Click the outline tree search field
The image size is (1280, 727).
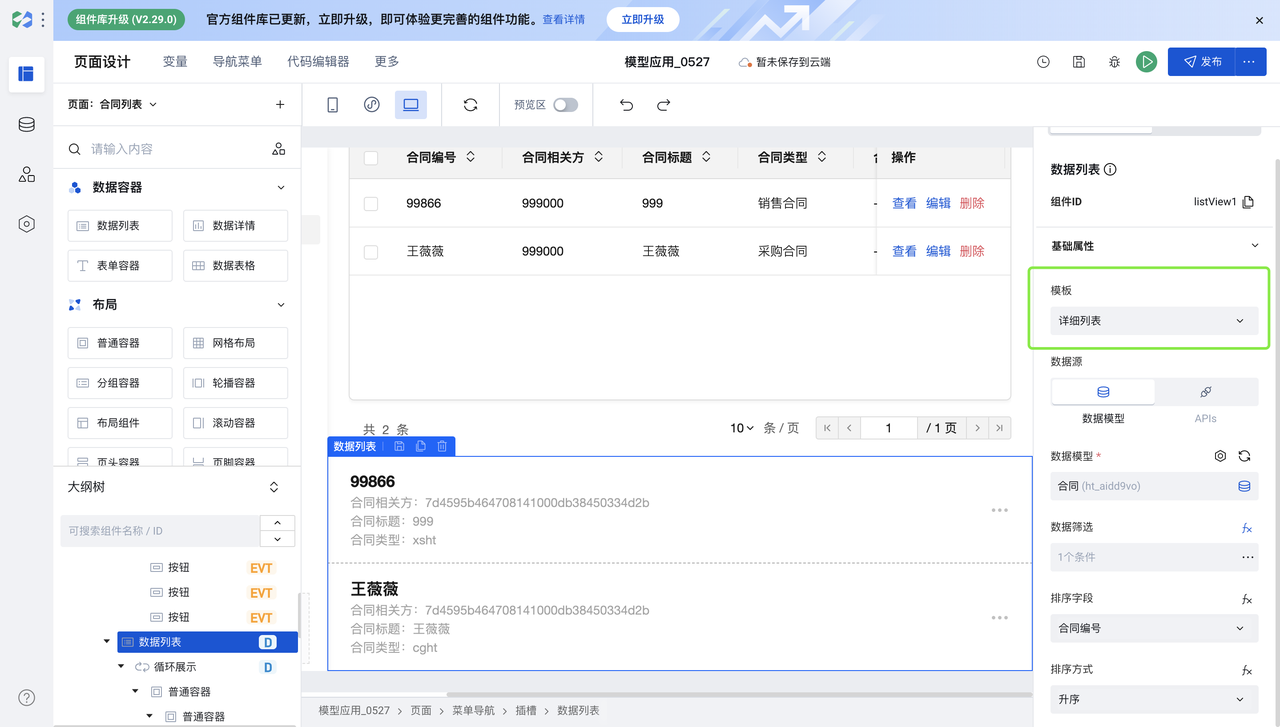coord(160,531)
